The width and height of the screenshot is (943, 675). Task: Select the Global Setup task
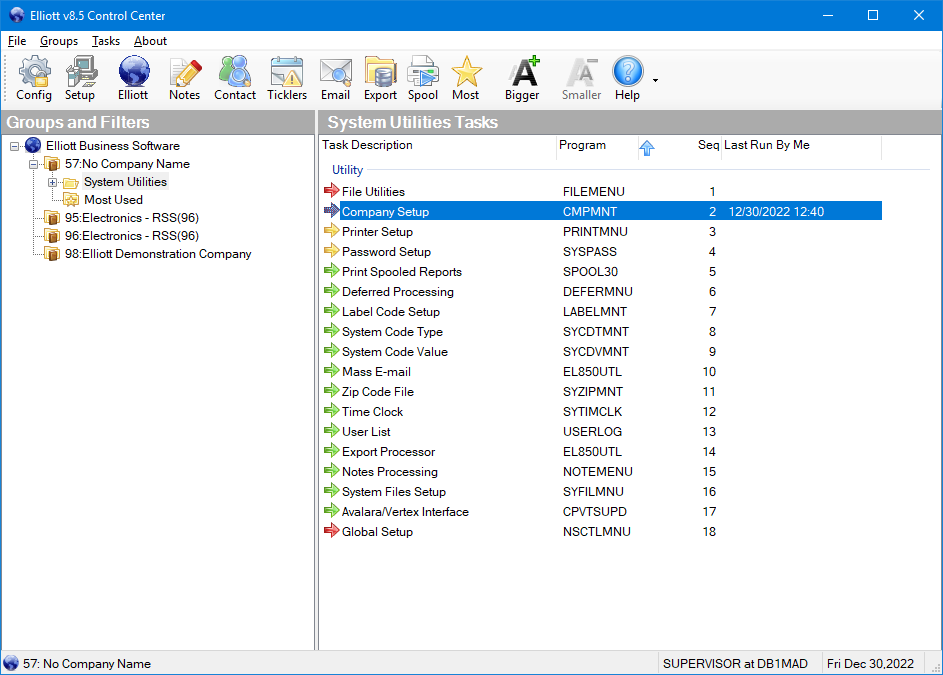click(377, 532)
